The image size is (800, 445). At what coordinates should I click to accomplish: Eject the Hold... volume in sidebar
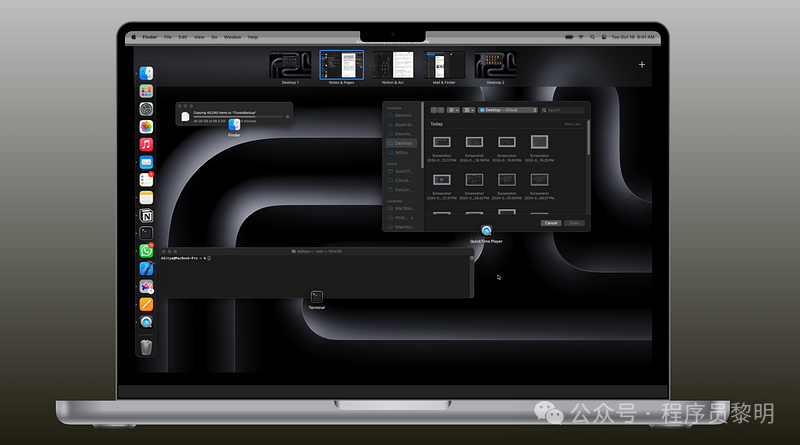click(x=412, y=218)
